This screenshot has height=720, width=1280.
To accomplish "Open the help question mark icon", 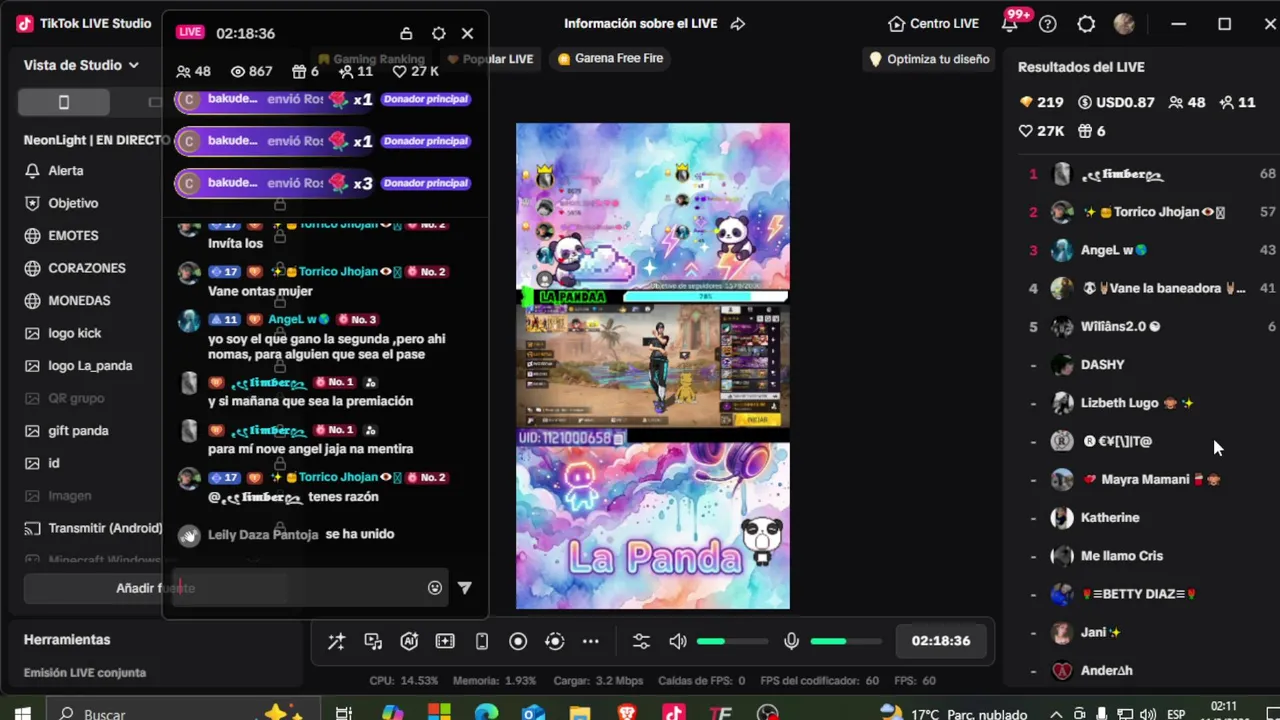I will click(1047, 24).
